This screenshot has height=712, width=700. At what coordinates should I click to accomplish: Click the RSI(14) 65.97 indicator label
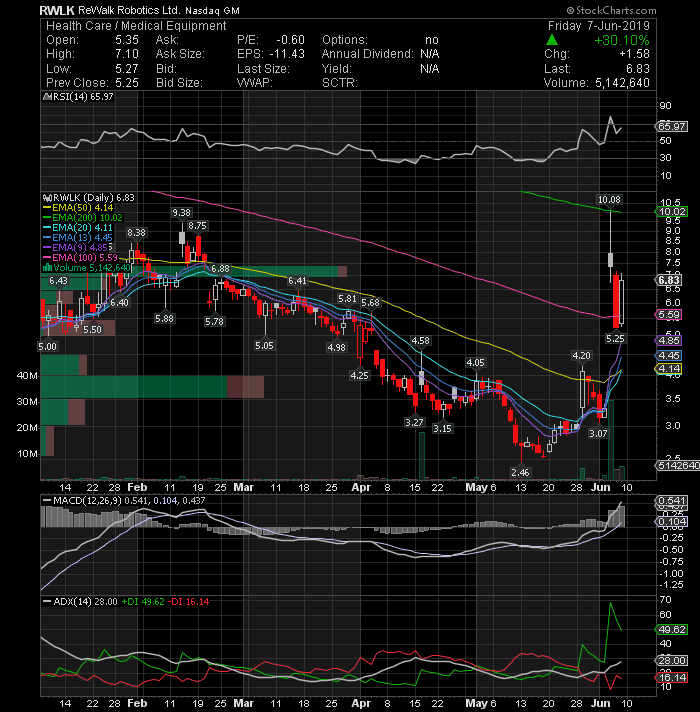[78, 97]
